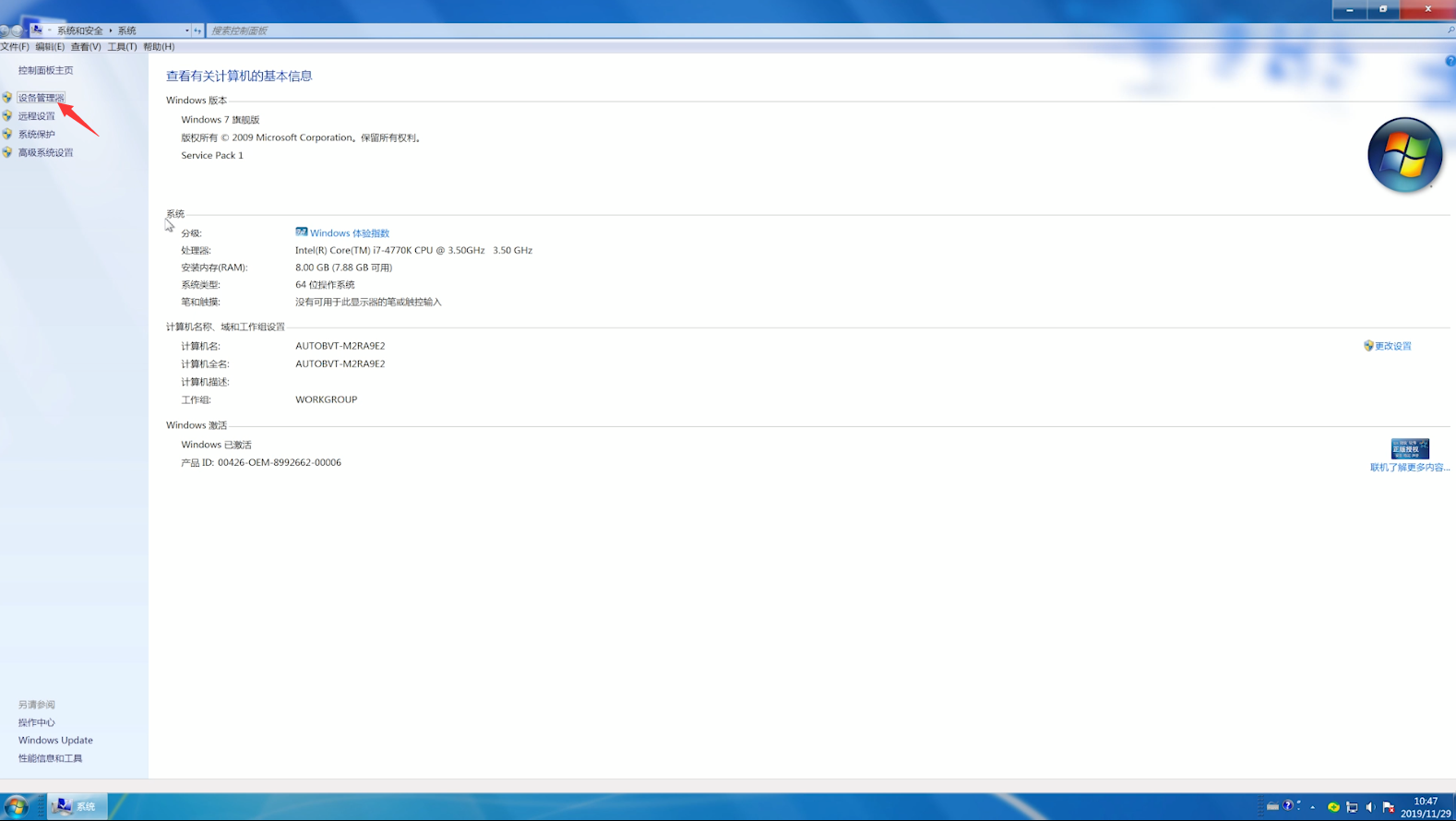Open the address bar history dropdown
Viewport: 1456px width, 821px height.
tap(186, 30)
